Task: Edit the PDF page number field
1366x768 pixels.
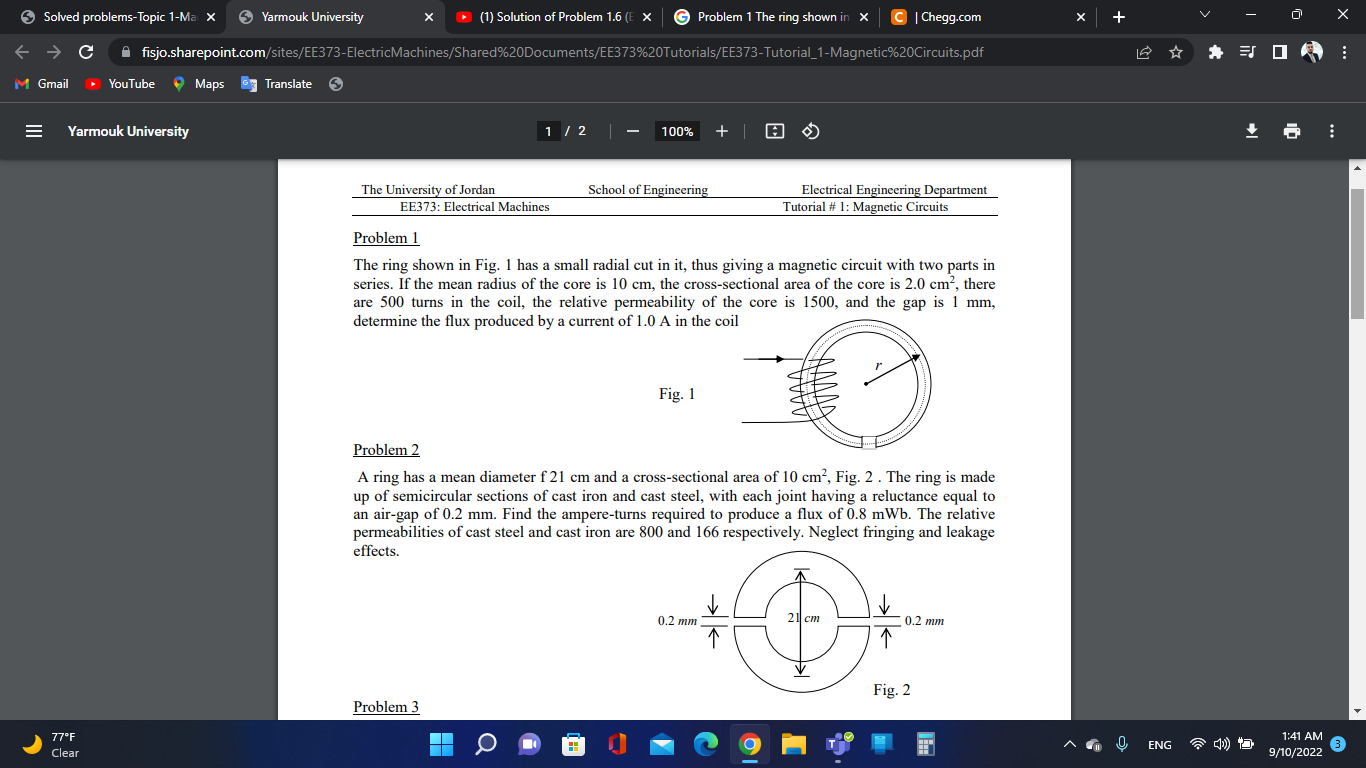Action: tap(548, 131)
